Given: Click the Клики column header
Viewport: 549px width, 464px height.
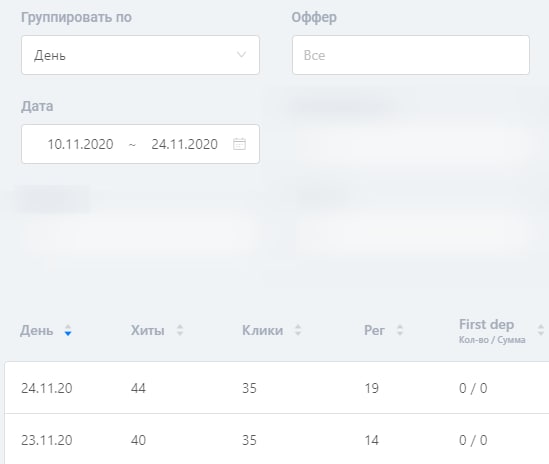Looking at the screenshot, I should [x=263, y=330].
